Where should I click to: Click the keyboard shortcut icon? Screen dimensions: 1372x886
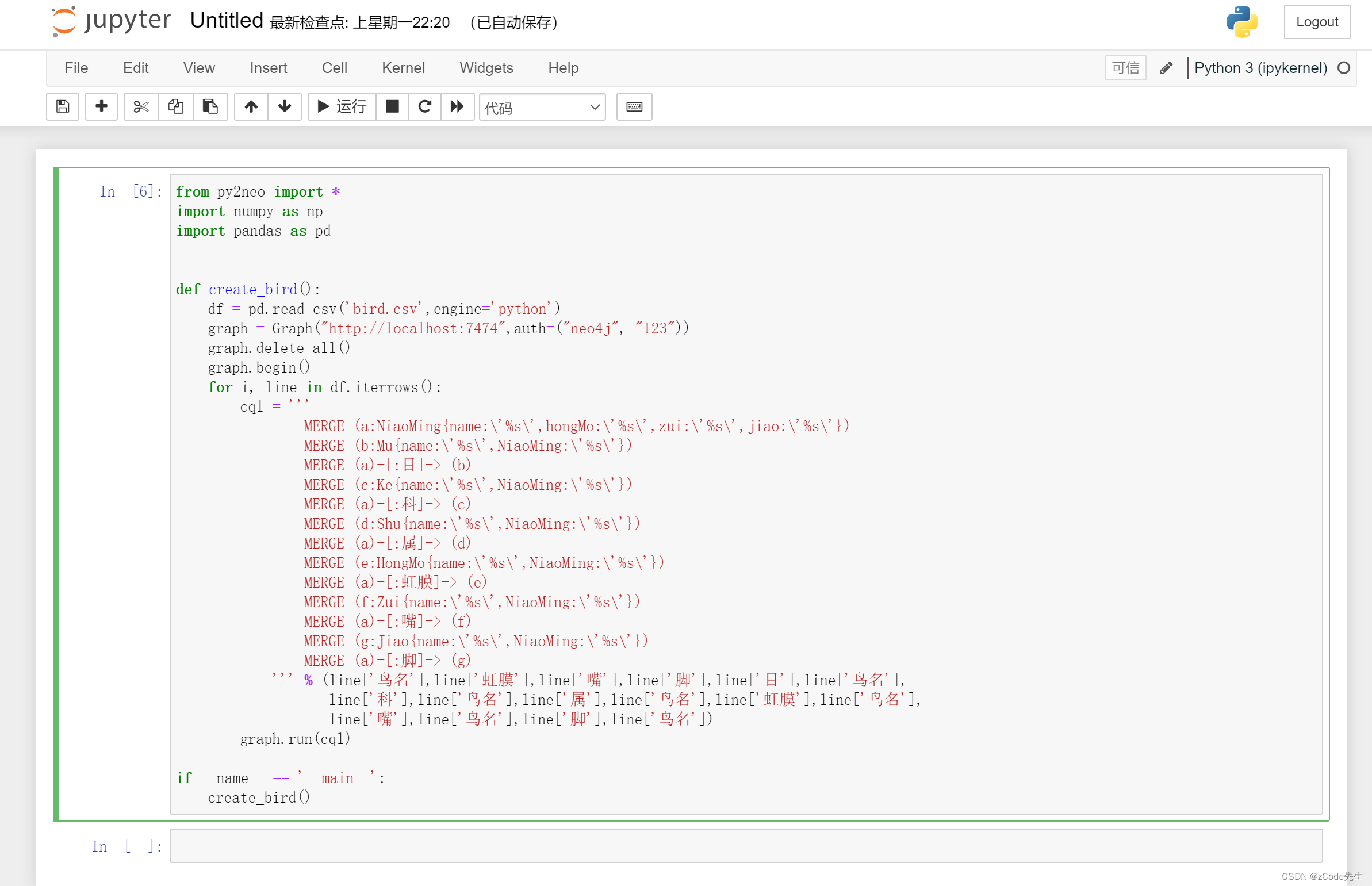click(634, 106)
